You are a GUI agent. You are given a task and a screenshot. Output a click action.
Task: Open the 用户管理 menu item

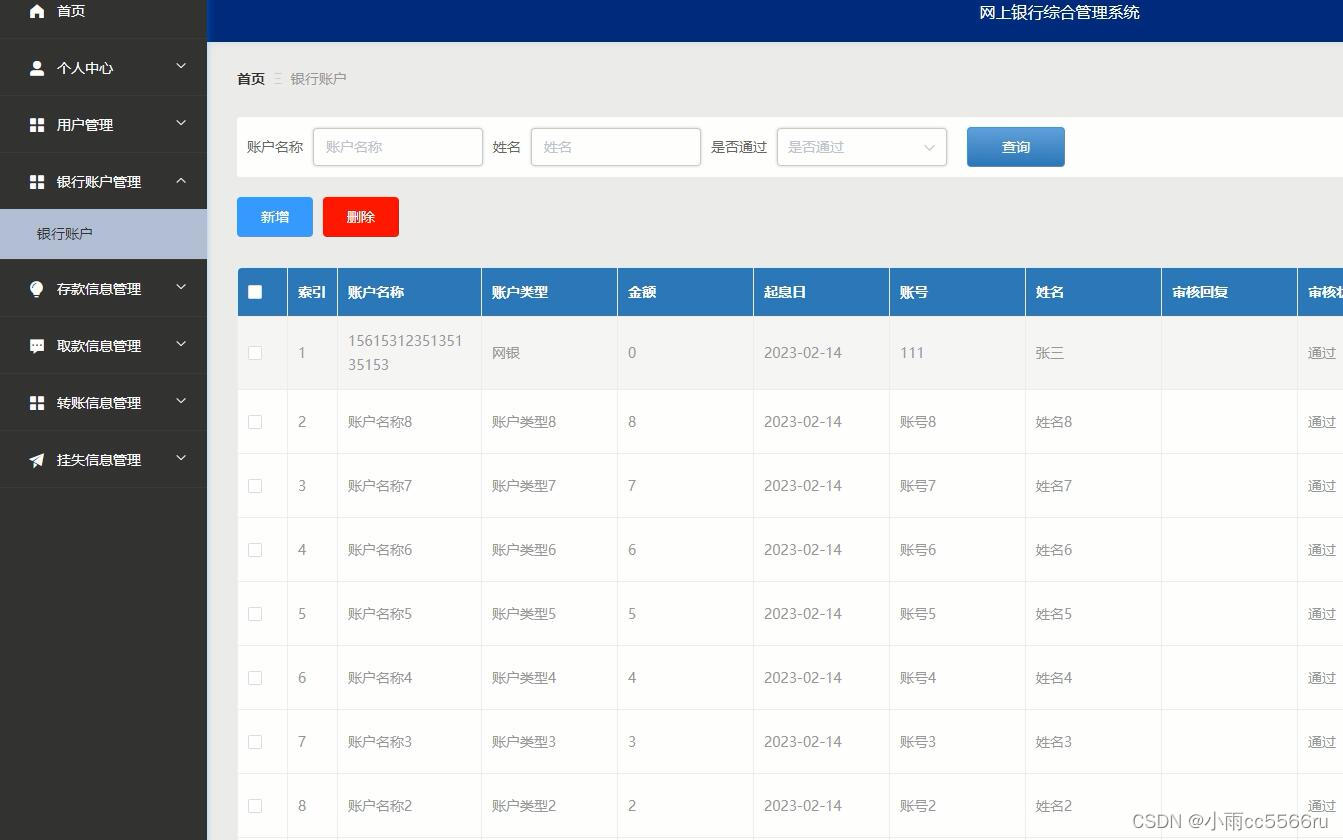103,125
